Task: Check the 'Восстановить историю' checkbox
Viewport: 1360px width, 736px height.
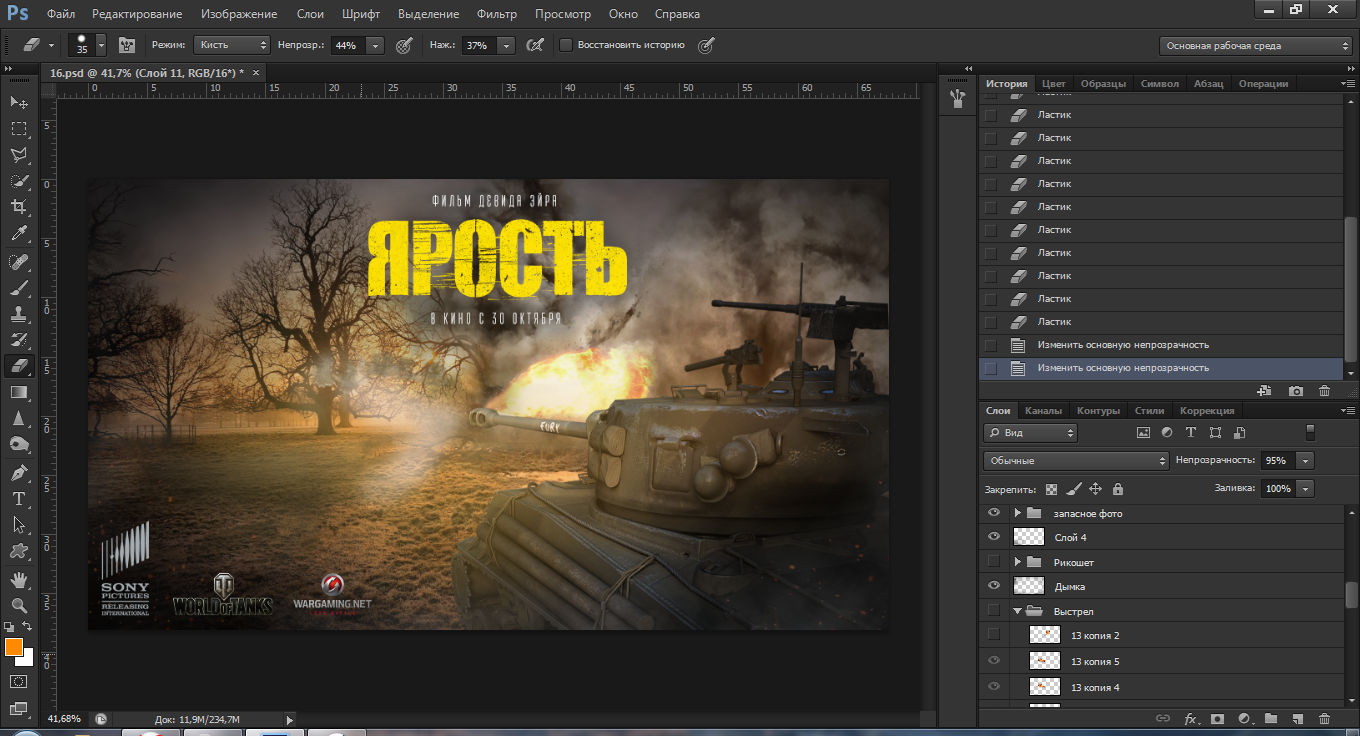Action: (x=565, y=45)
